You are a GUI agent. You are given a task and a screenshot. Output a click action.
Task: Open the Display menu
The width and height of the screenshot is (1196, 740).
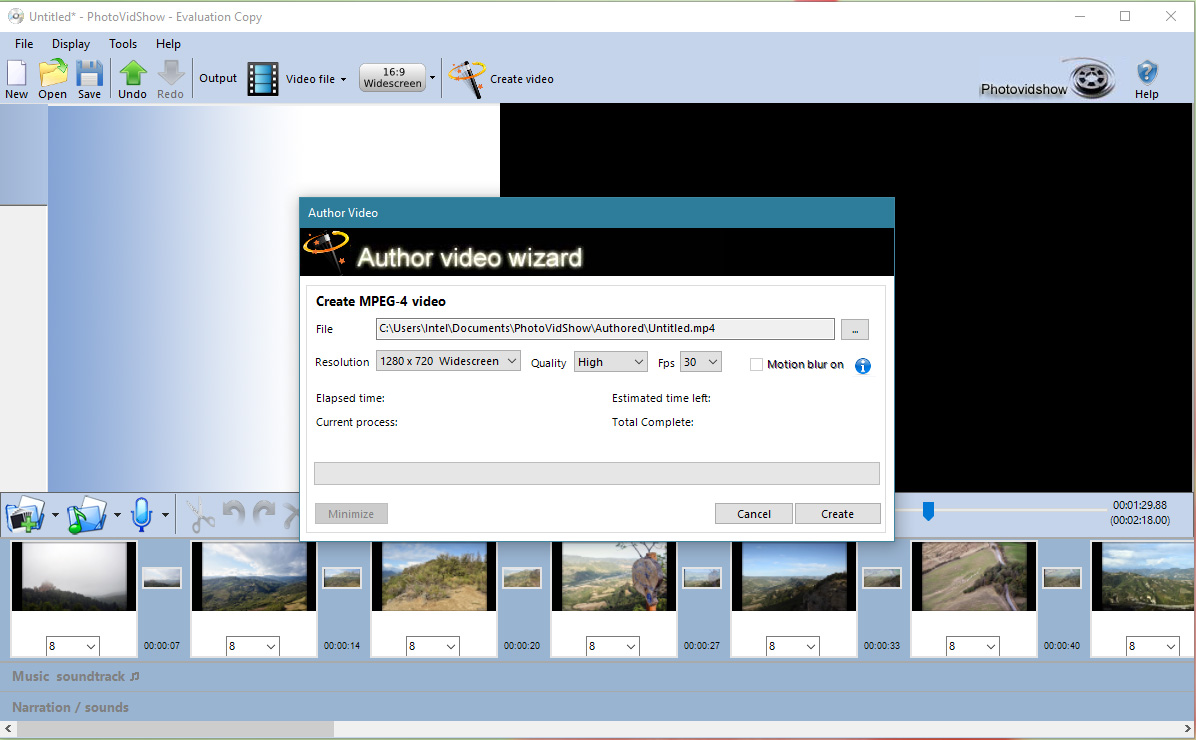(71, 44)
